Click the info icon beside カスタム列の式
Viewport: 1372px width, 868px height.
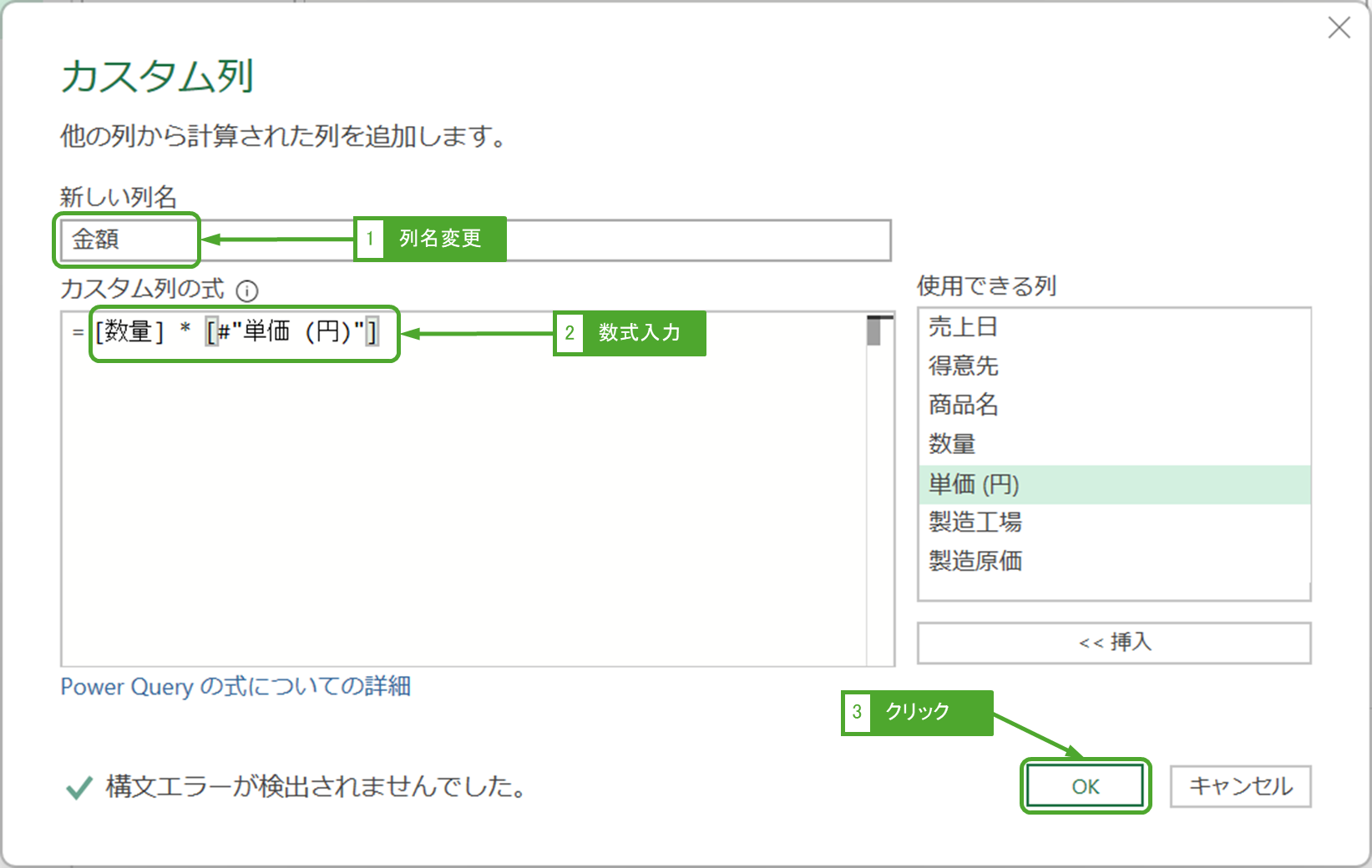[247, 290]
